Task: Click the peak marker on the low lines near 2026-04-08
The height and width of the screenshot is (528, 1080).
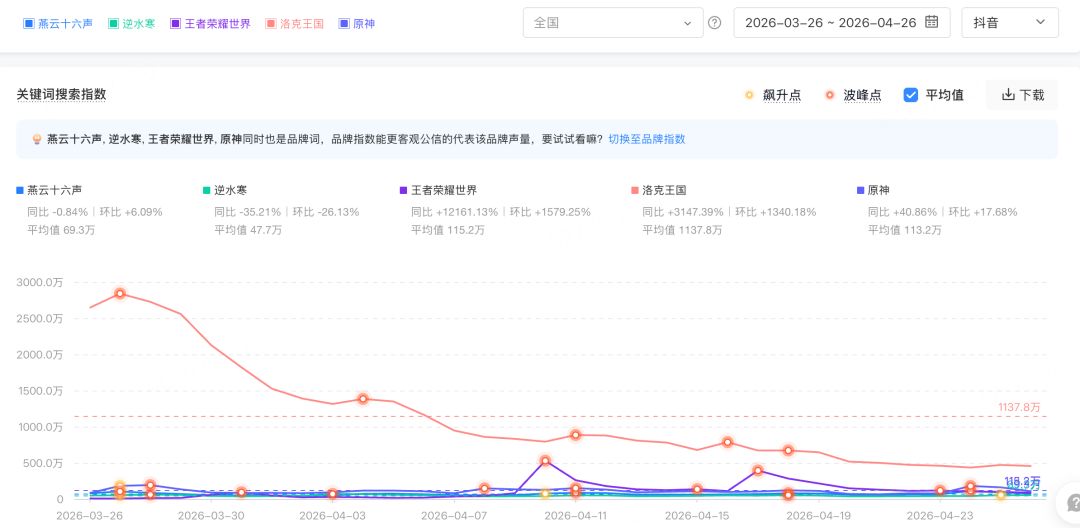Action: tap(484, 488)
